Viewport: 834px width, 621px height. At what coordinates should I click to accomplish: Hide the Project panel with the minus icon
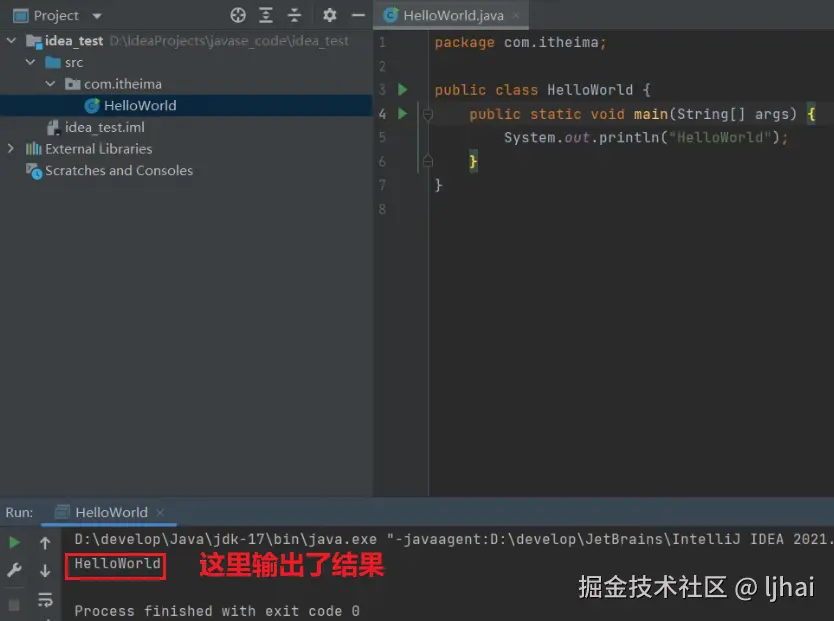(x=358, y=15)
